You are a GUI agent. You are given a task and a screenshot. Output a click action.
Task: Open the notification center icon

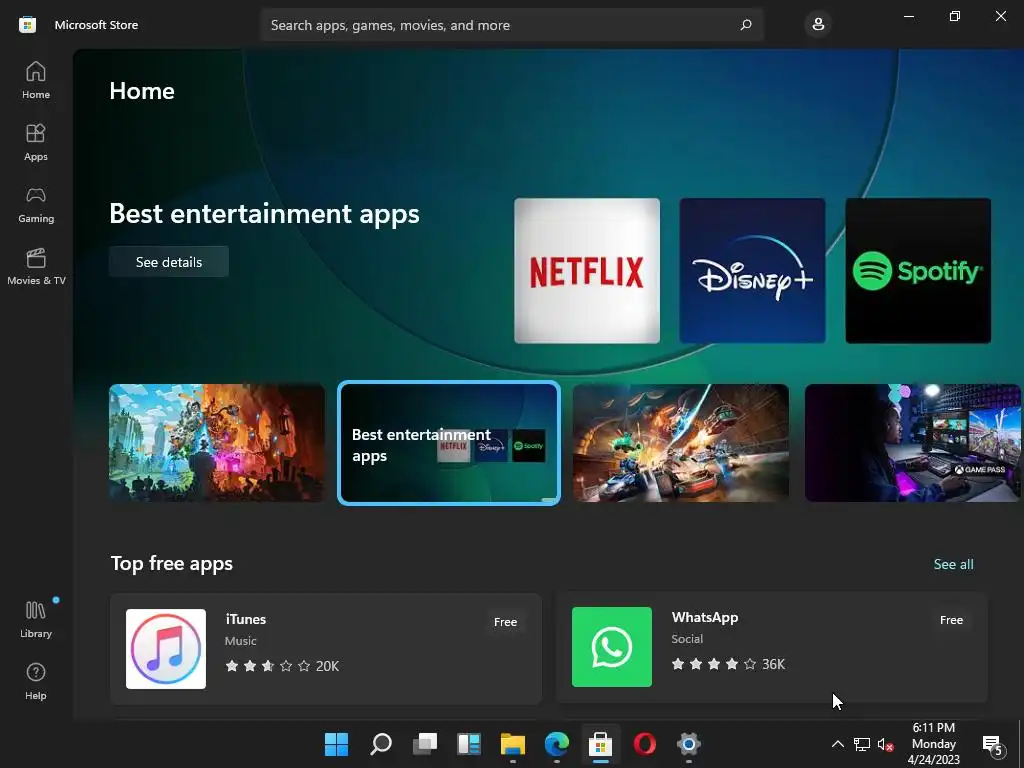click(992, 744)
